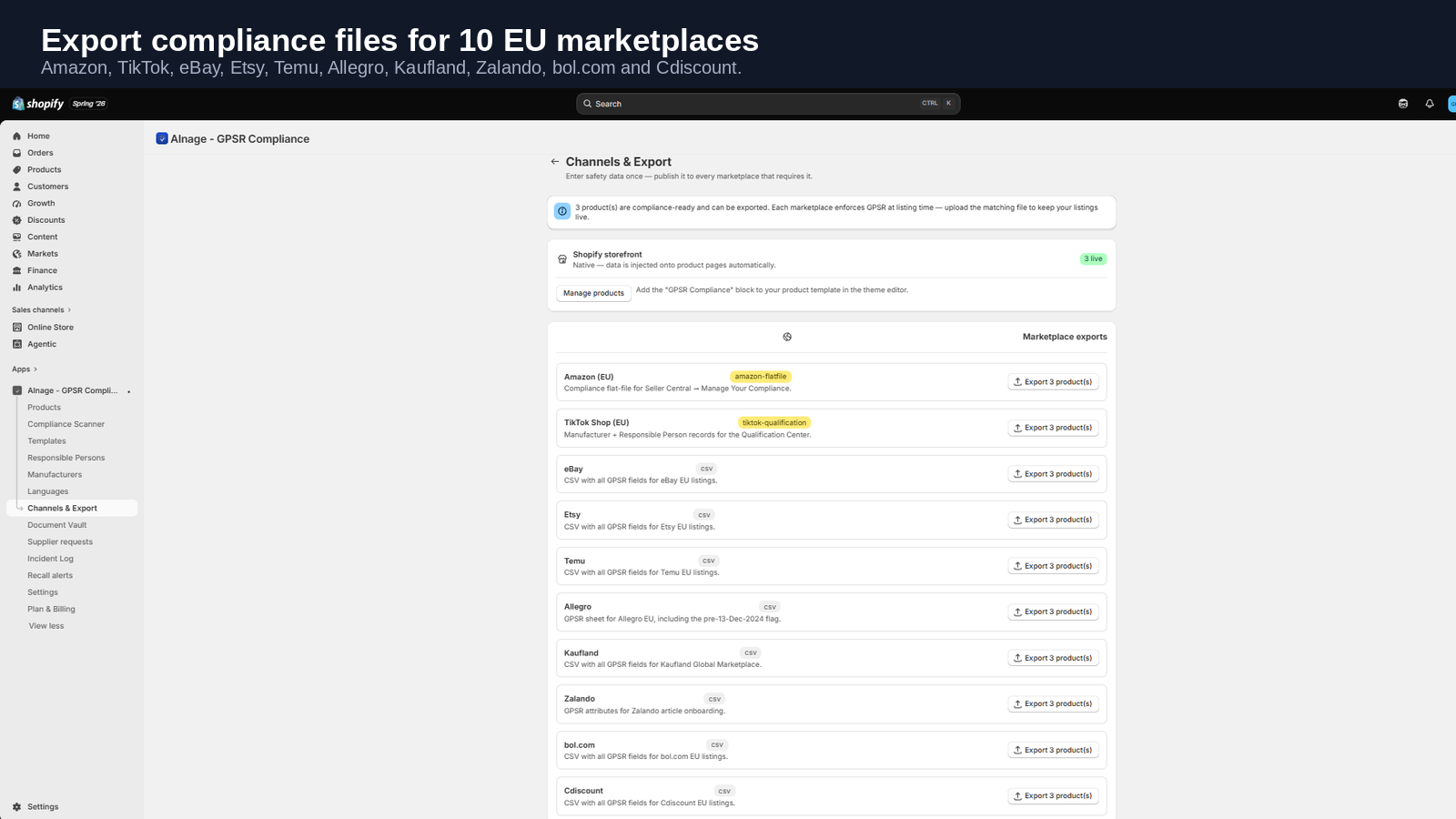Open Products under the Alnage app
The image size is (1456, 819).
(x=44, y=408)
